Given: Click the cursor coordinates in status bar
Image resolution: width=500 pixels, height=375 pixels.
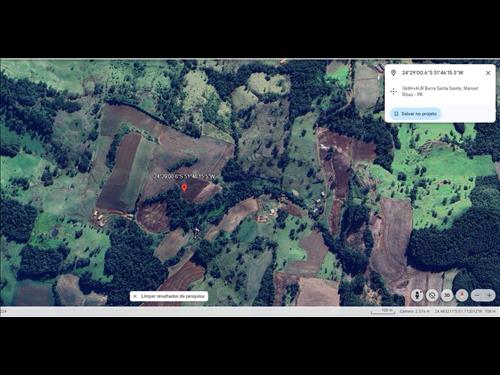Looking at the screenshot, I should [458, 311].
